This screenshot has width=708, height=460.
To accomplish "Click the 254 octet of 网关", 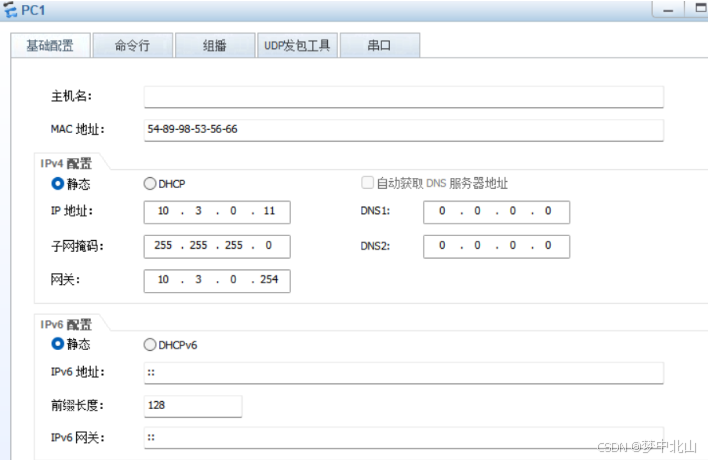I will [269, 279].
